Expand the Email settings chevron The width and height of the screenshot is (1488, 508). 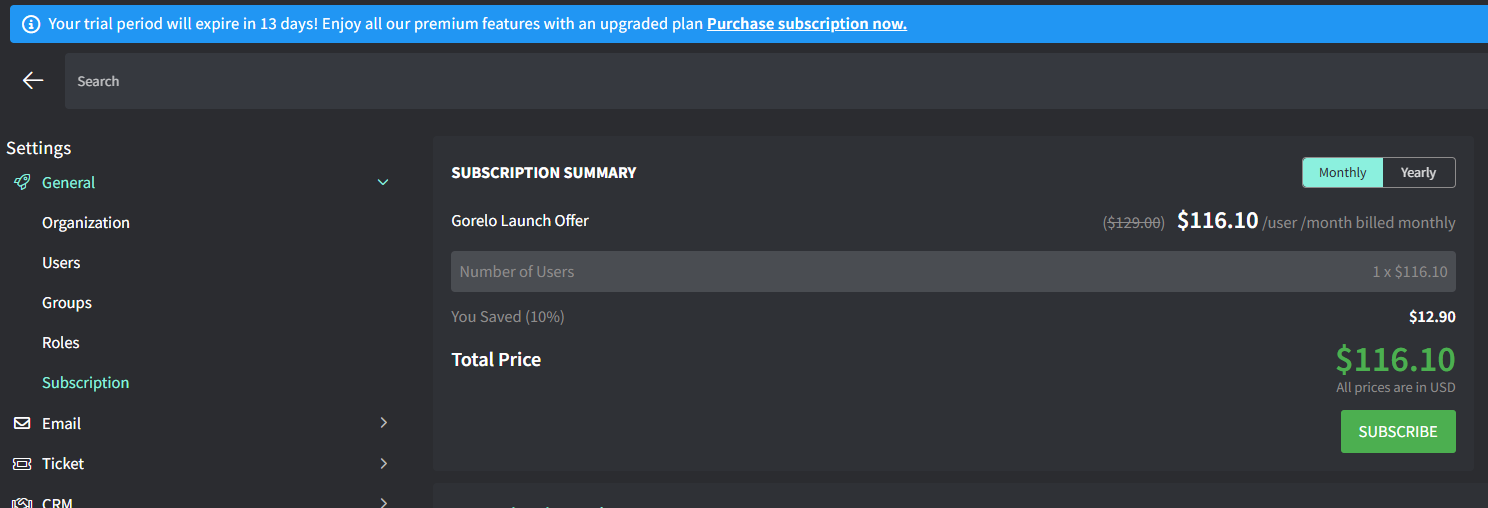(383, 423)
